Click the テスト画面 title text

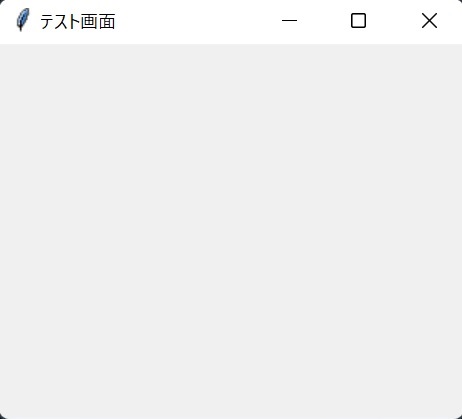pyautogui.click(x=78, y=22)
